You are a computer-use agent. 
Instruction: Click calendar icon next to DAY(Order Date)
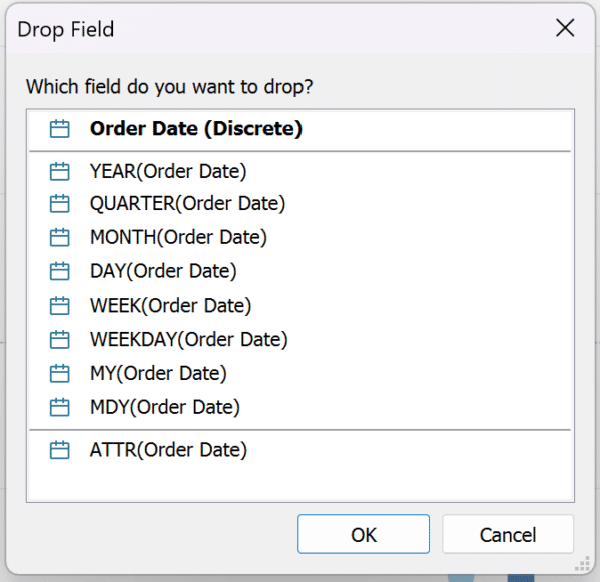(60, 272)
